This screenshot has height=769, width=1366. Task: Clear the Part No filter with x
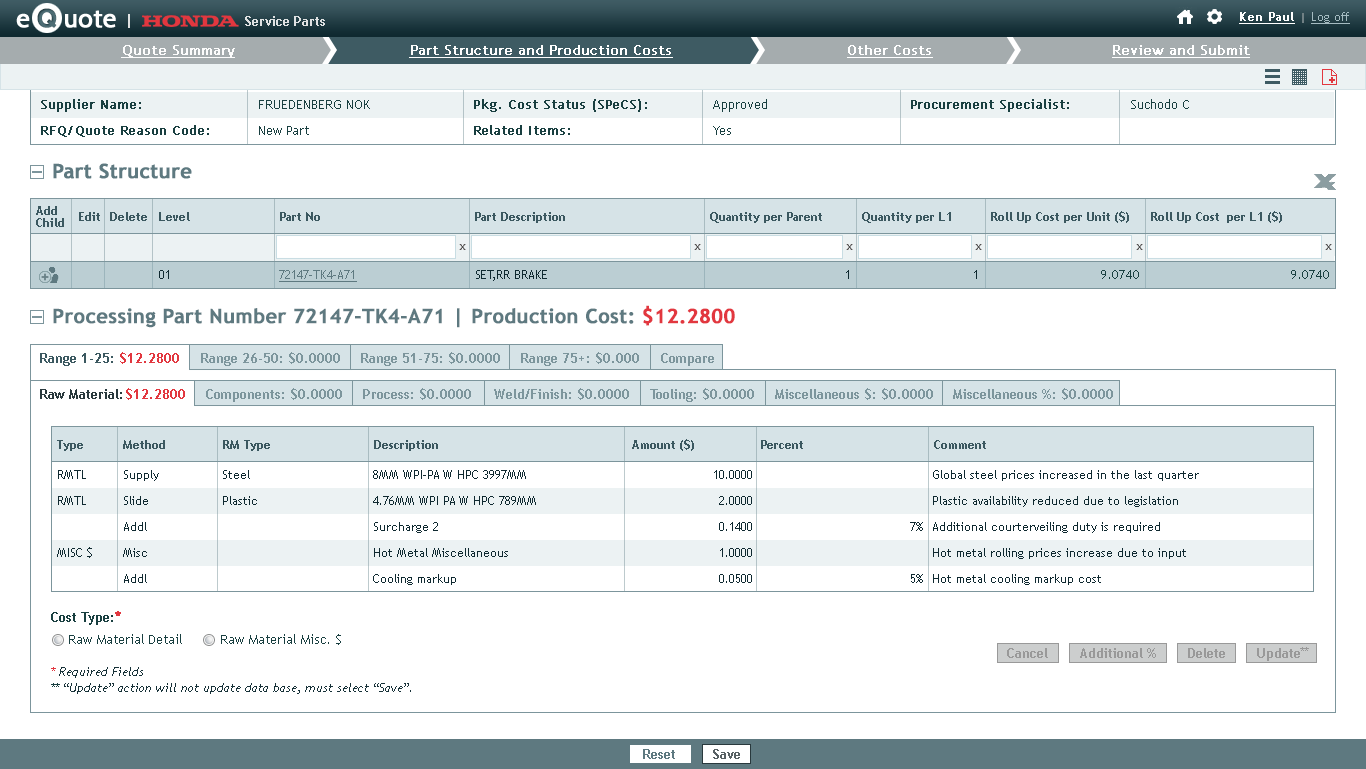tap(462, 247)
